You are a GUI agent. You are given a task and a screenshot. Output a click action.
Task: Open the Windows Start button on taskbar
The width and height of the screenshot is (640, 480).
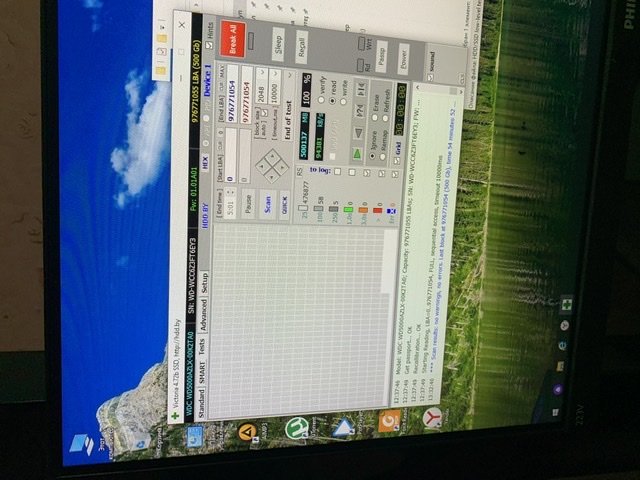(x=556, y=412)
